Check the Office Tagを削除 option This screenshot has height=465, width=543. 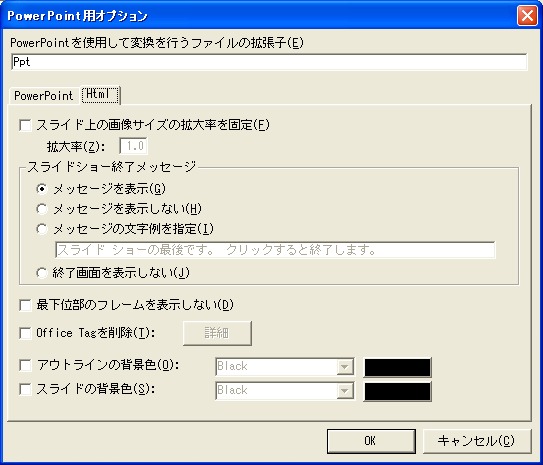pos(25,333)
